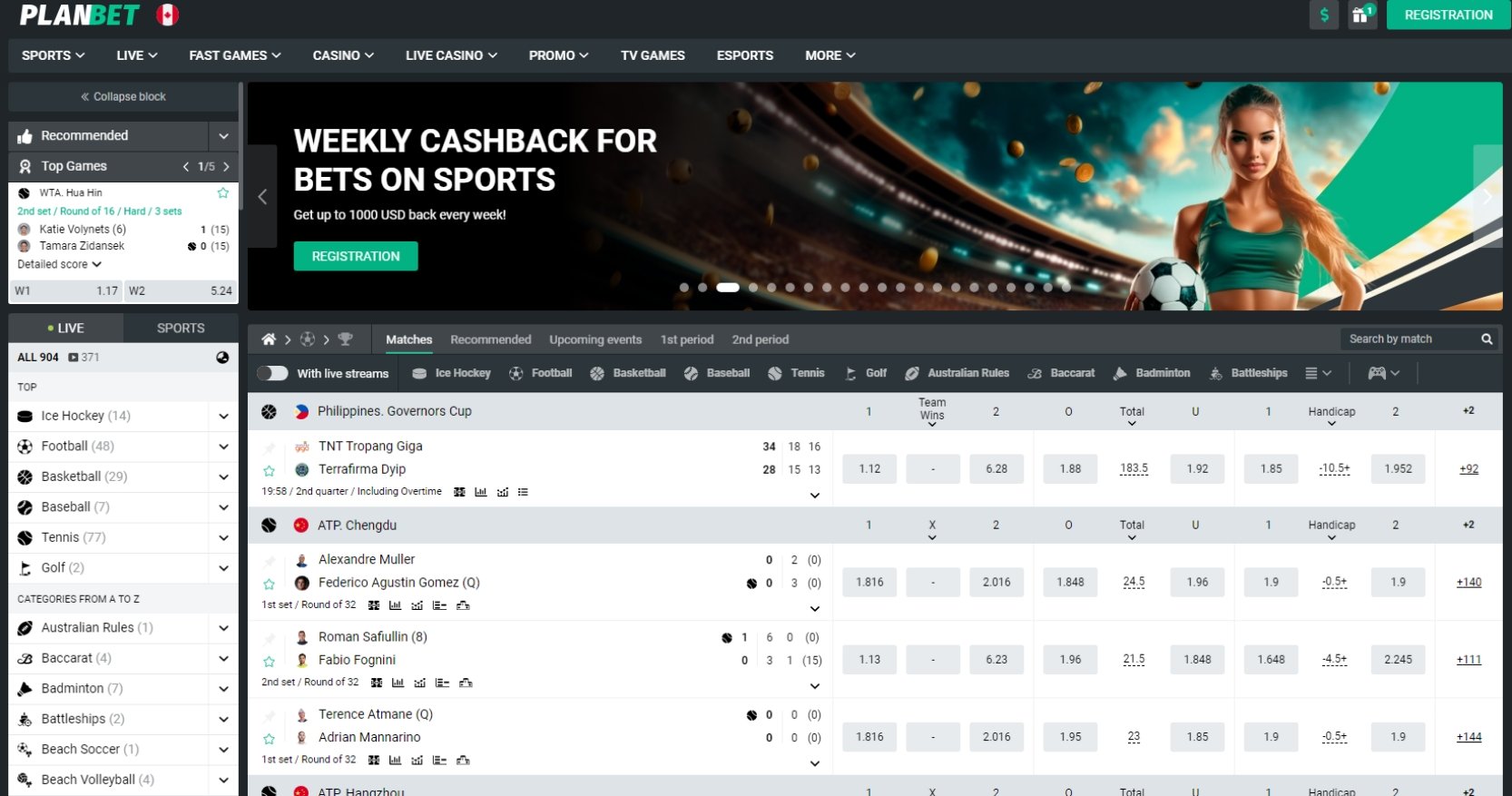Select the Canada flag country icon

[x=167, y=15]
